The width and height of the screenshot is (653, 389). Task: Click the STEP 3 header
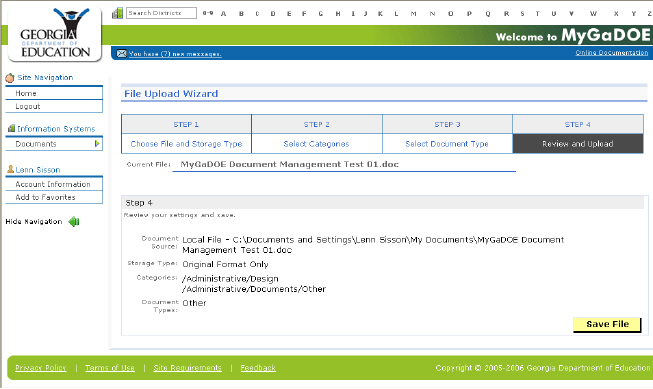[447, 124]
